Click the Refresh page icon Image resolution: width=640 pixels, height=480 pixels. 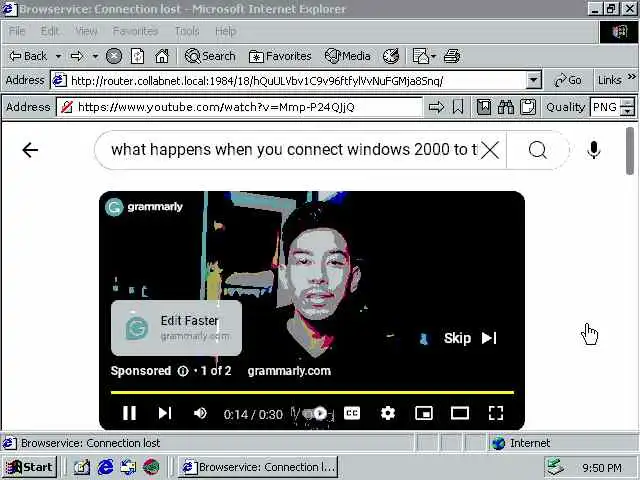point(137,56)
